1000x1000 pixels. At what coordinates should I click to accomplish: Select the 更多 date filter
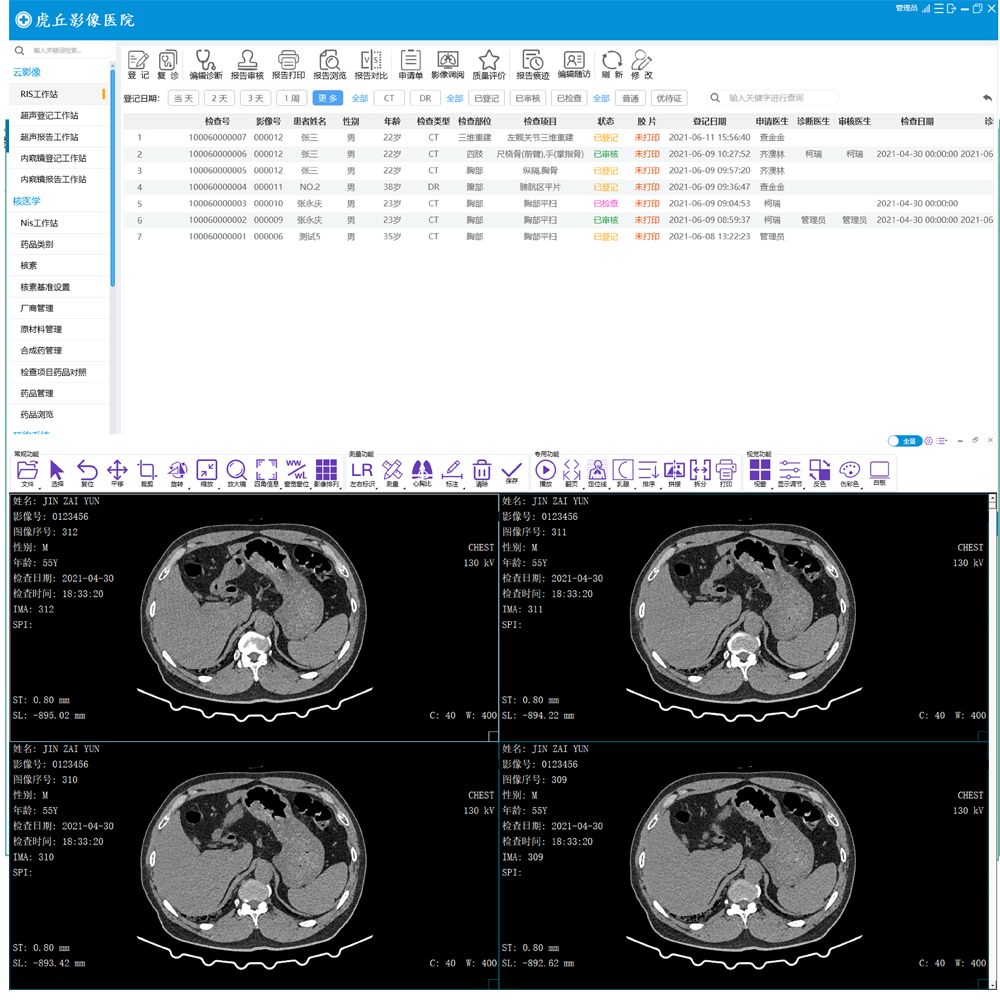[x=327, y=98]
